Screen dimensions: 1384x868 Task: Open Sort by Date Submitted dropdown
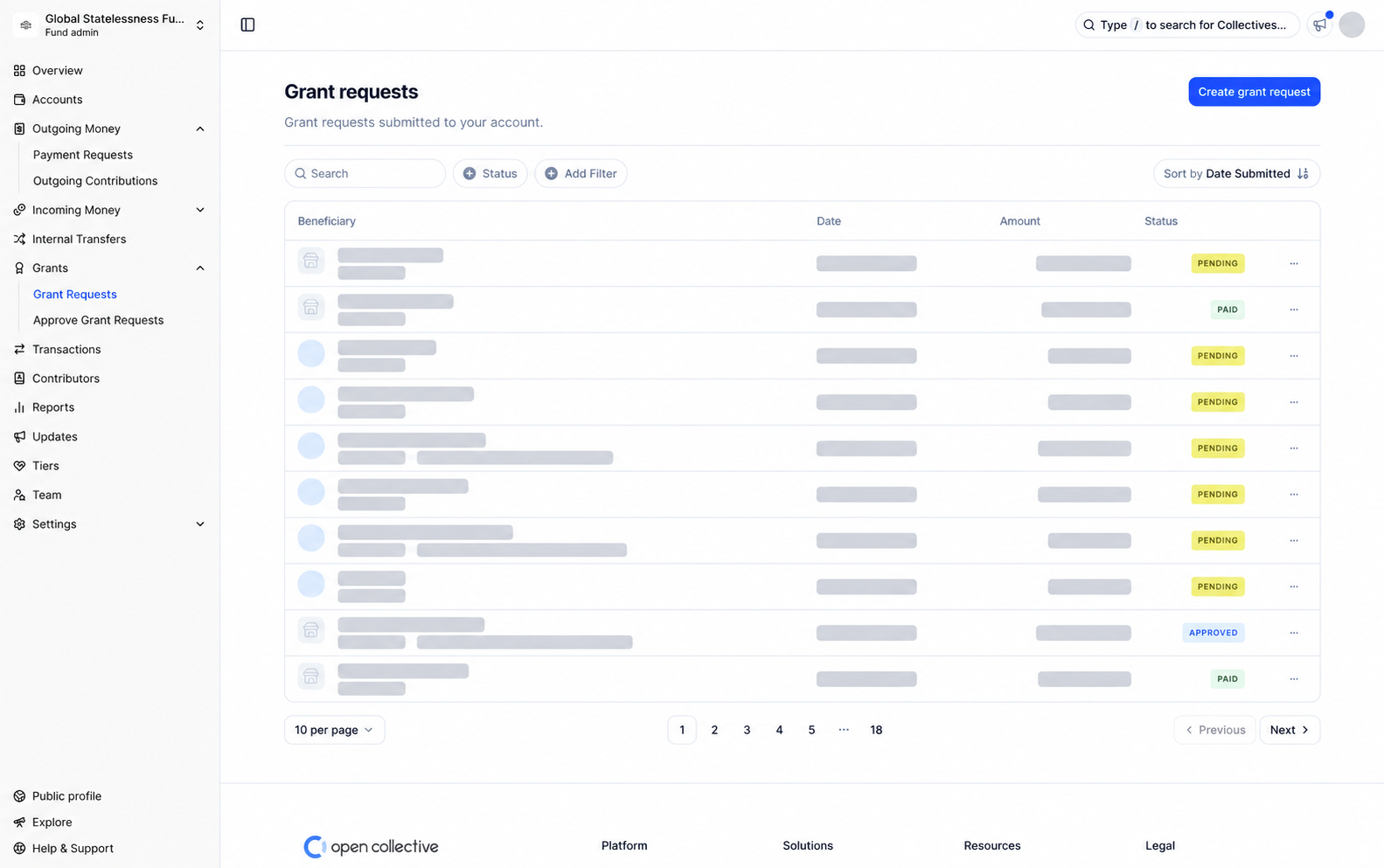1236,173
